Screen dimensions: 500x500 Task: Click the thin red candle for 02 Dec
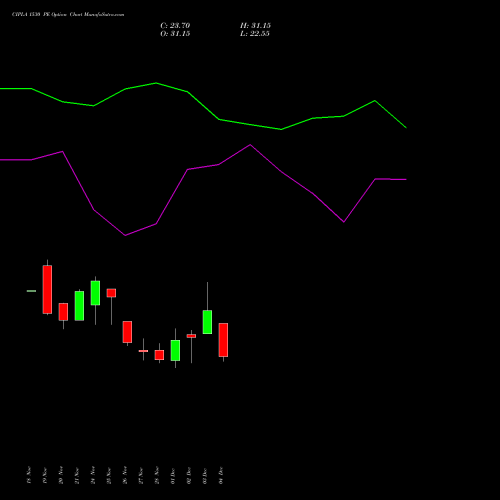coord(191,336)
